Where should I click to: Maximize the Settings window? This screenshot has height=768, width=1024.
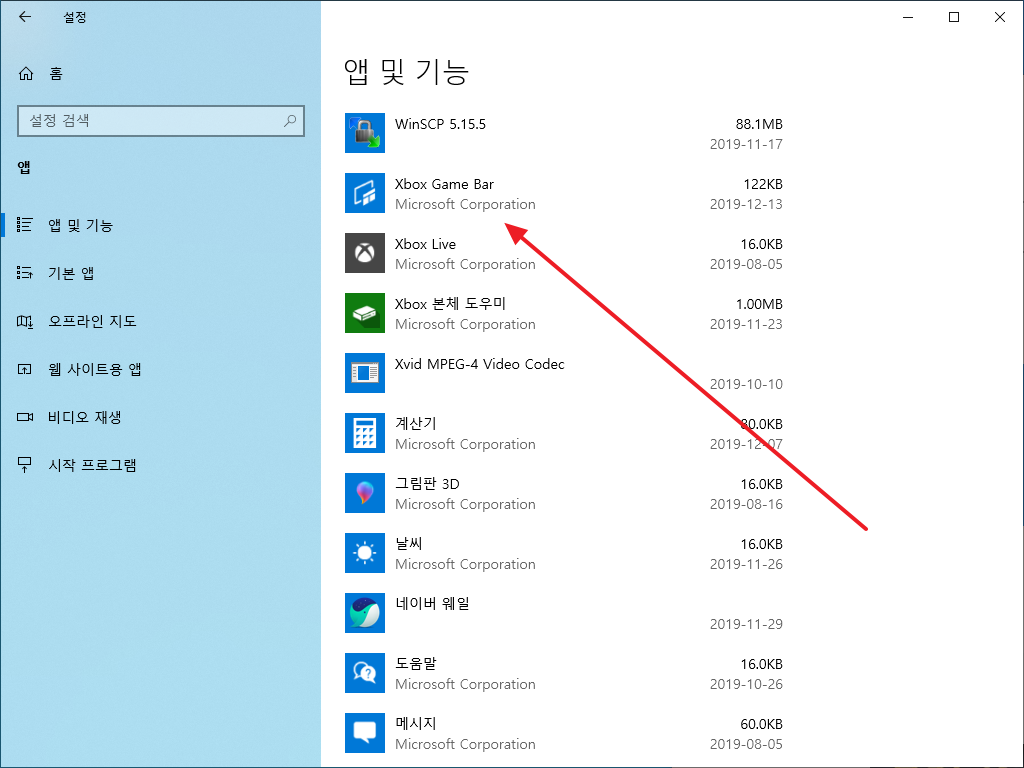coord(953,17)
